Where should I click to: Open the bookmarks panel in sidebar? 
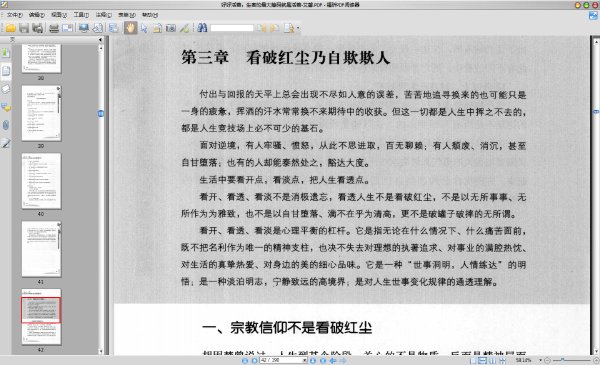[5, 53]
